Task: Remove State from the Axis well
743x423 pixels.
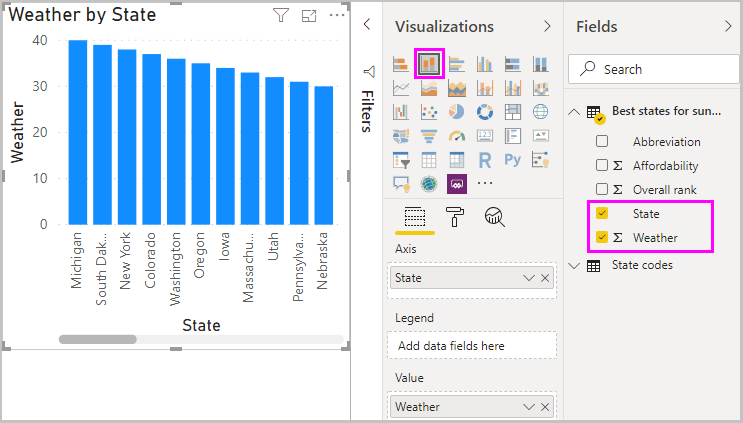Action: (545, 278)
